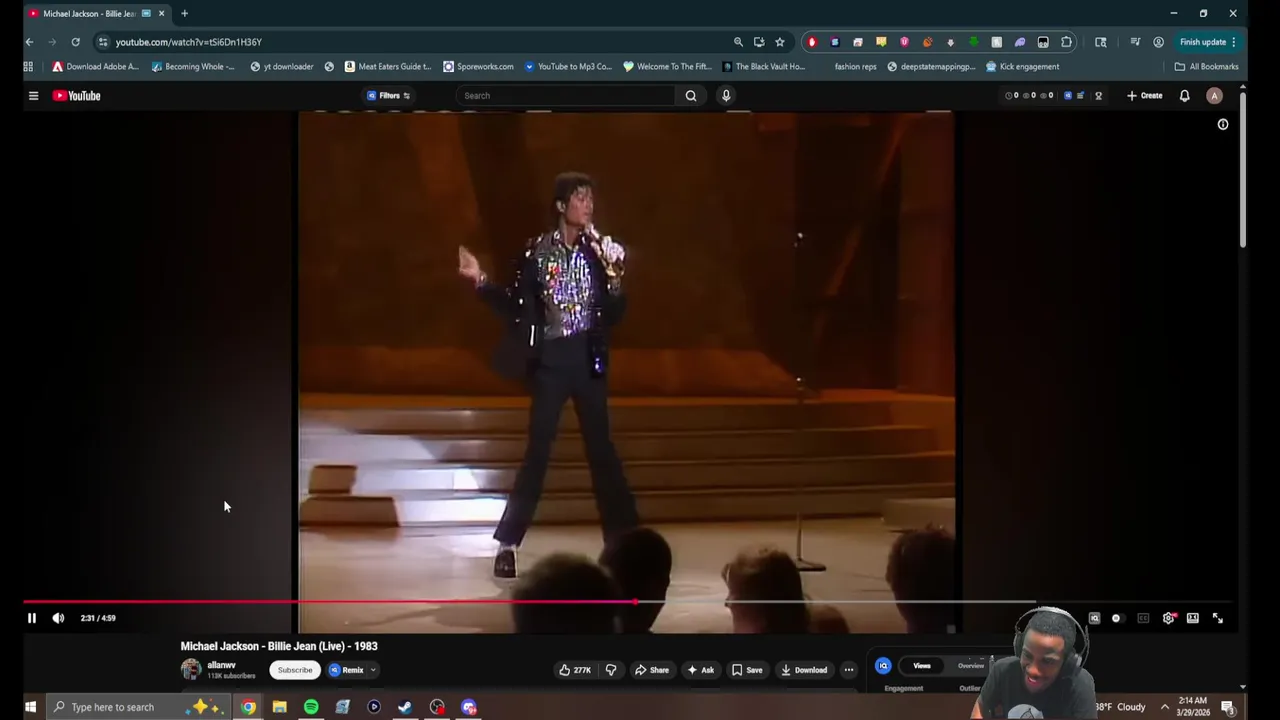This screenshot has height=720, width=1280.
Task: Bookmark this page with star
Action: (x=780, y=42)
